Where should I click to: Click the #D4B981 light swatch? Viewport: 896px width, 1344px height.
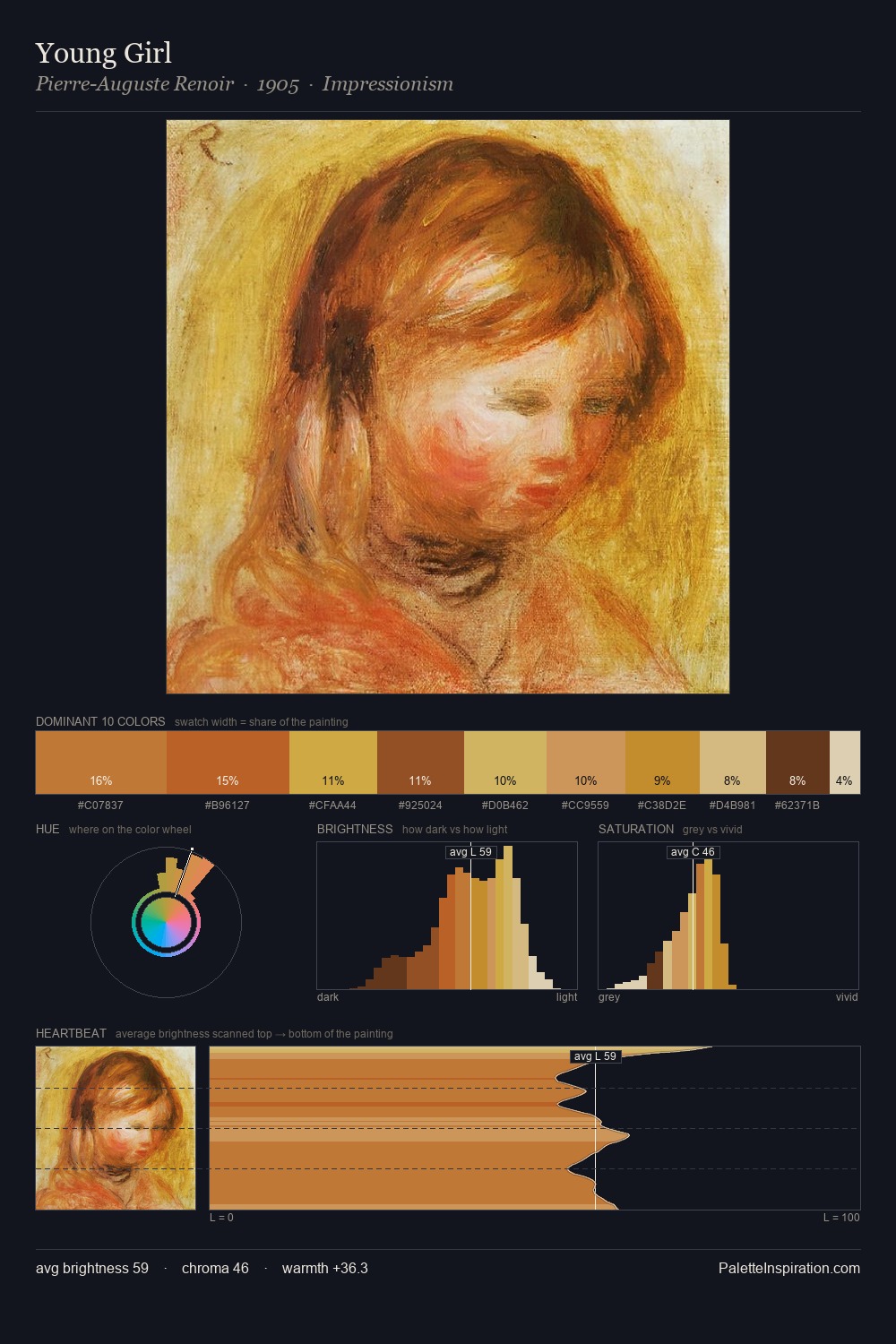click(733, 762)
